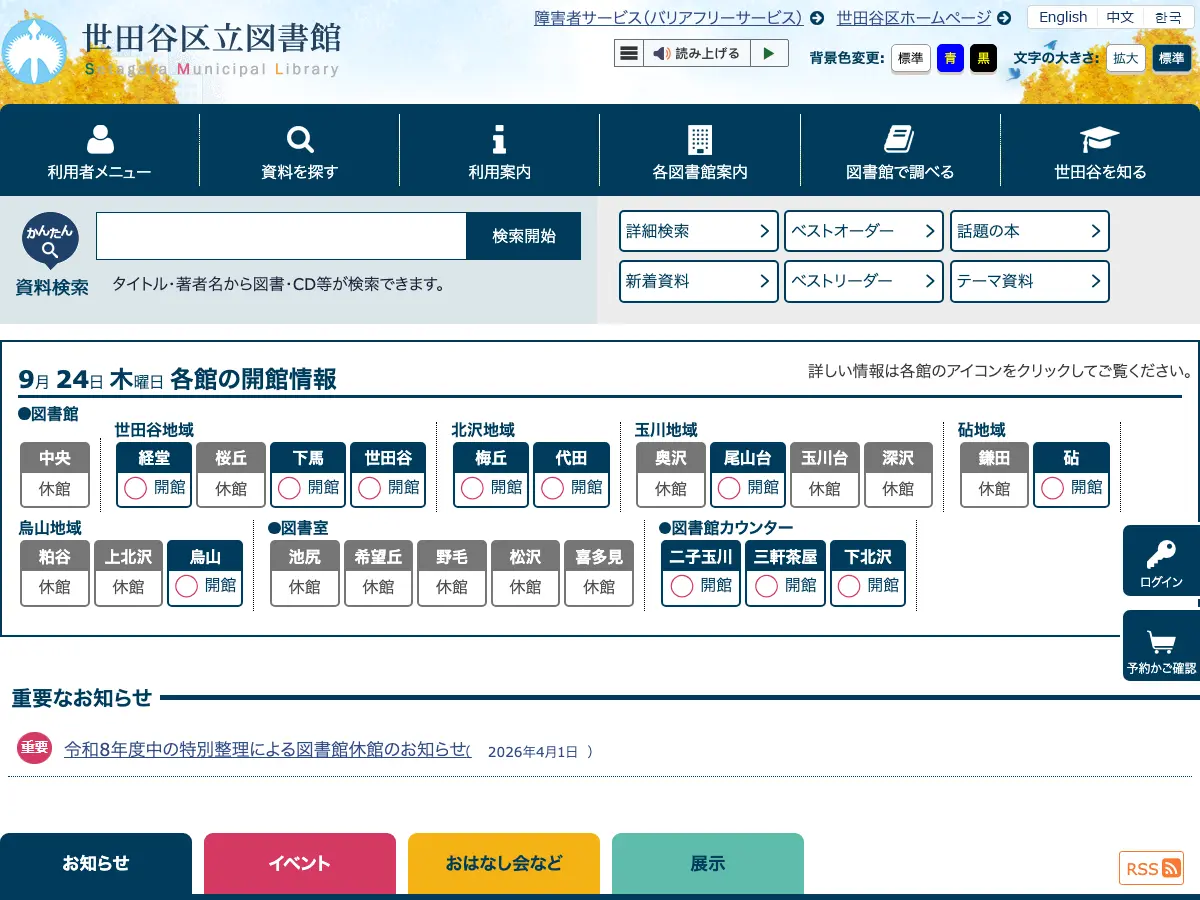Open 桜丘 library closed status
The width and height of the screenshot is (1200, 900).
coord(231,475)
